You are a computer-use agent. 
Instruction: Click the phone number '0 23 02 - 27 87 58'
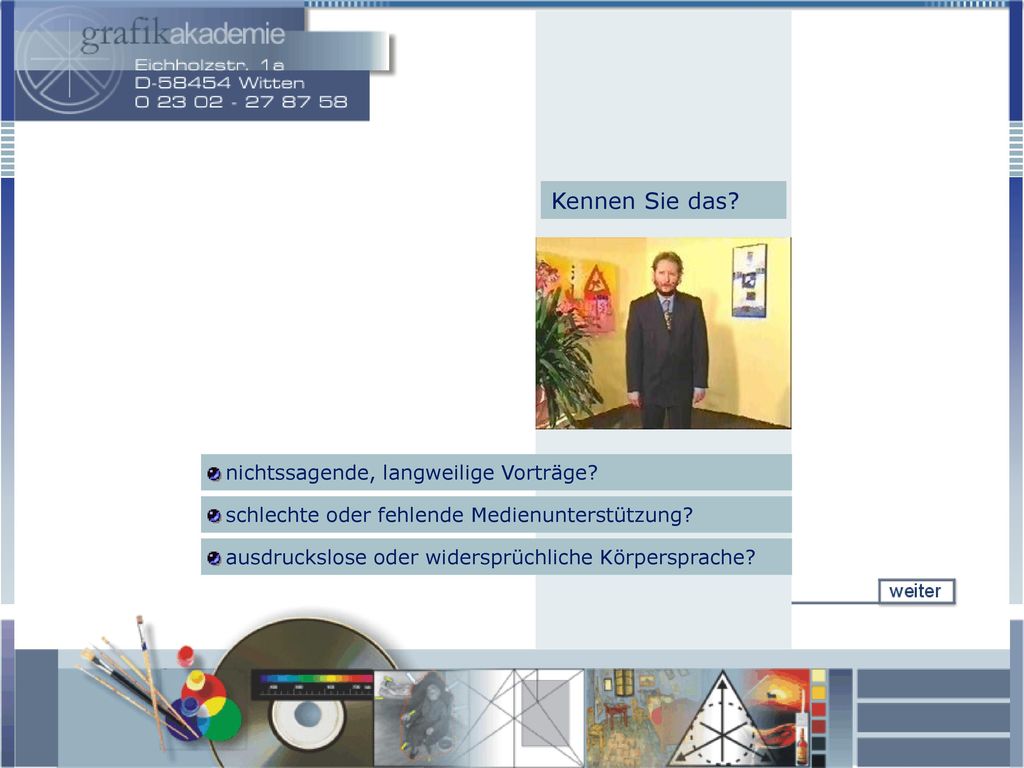tap(241, 102)
